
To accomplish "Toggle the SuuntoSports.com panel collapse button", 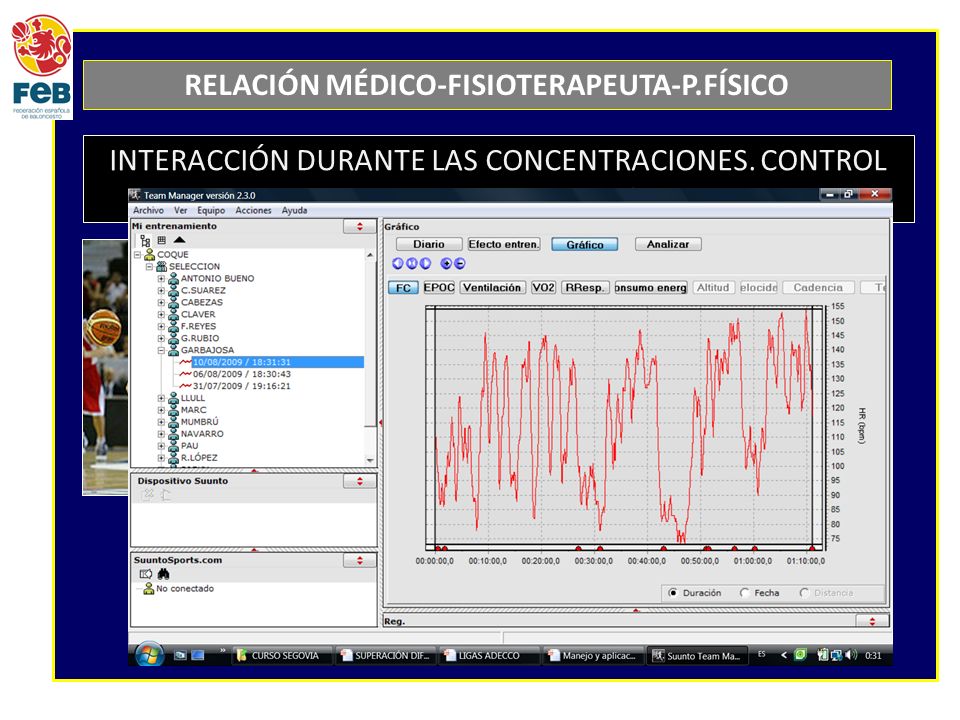I will 360,560.
